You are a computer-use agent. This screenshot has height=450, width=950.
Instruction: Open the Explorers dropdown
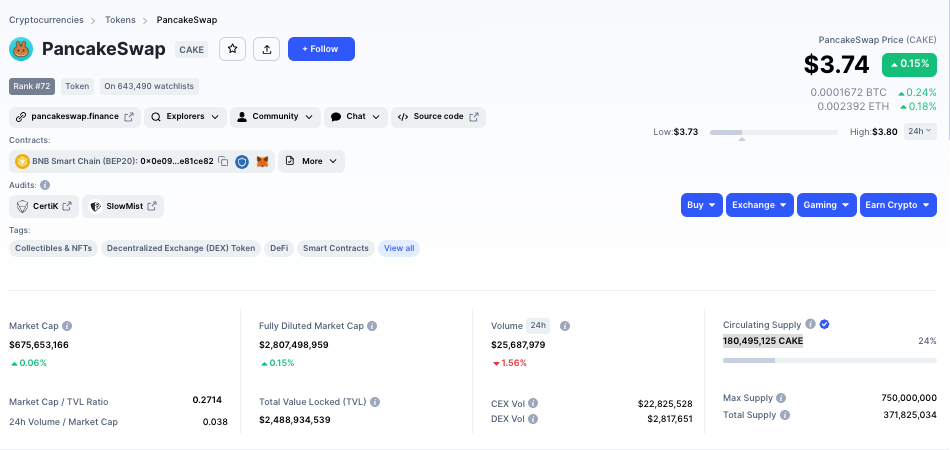(x=185, y=117)
